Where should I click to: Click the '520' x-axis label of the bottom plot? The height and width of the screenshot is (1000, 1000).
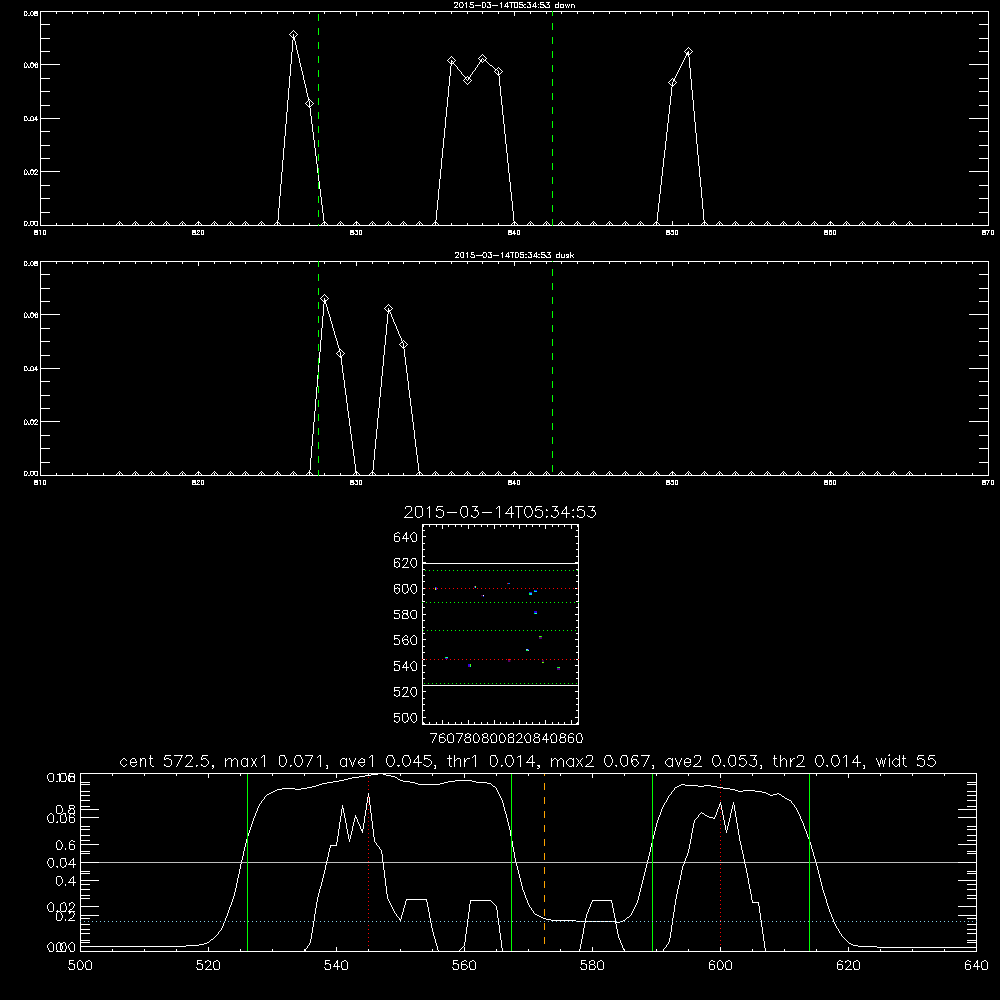click(x=208, y=966)
